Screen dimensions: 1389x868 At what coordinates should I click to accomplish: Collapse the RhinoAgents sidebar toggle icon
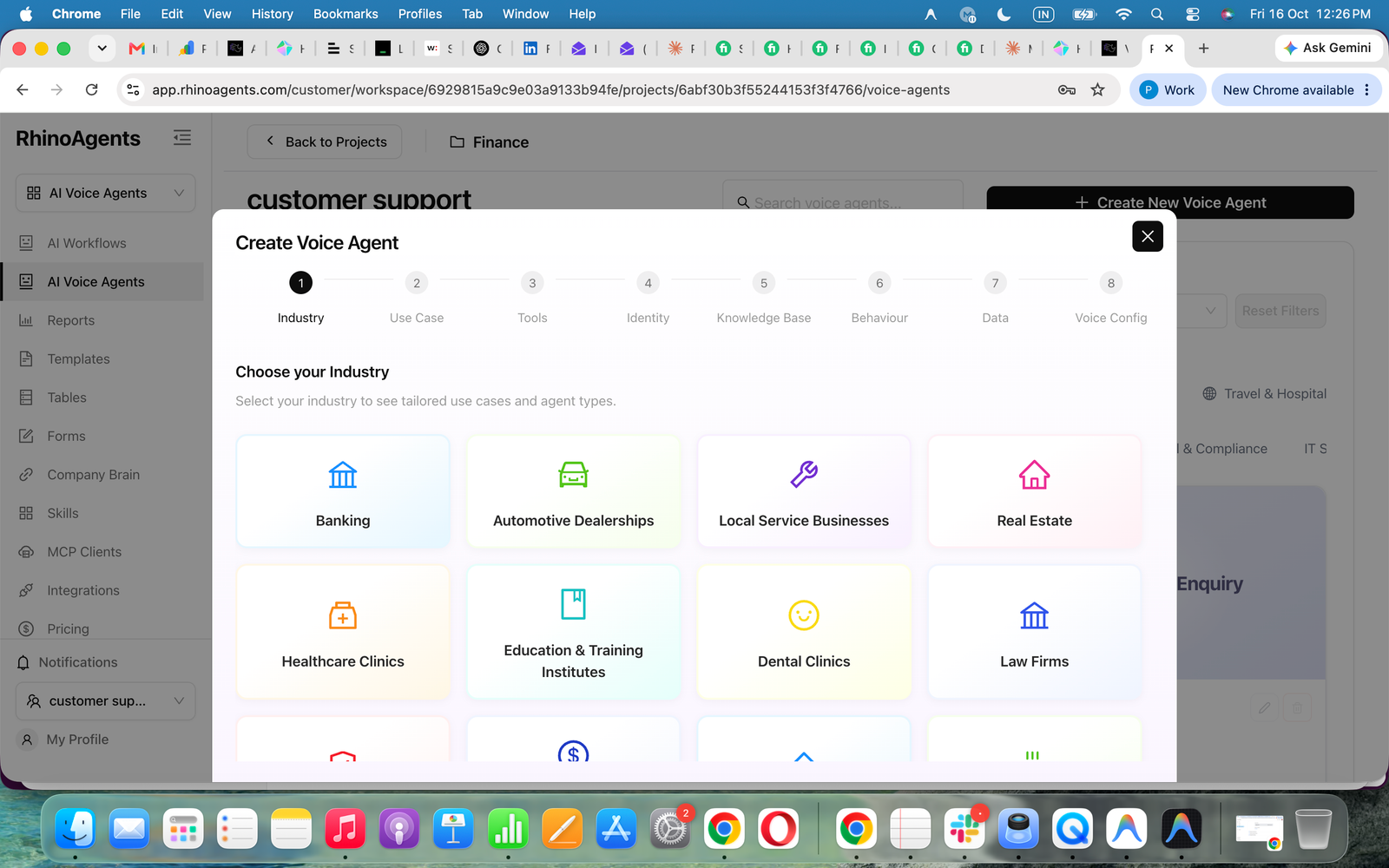182,138
